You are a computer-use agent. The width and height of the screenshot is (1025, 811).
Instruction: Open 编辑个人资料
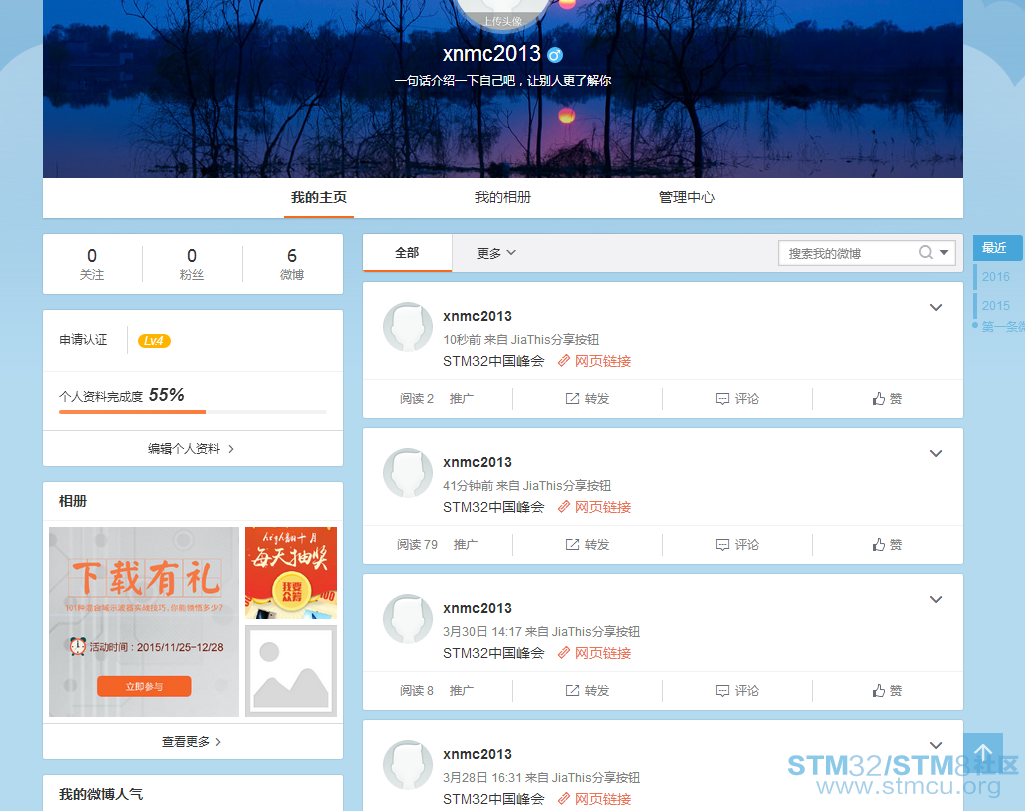191,448
